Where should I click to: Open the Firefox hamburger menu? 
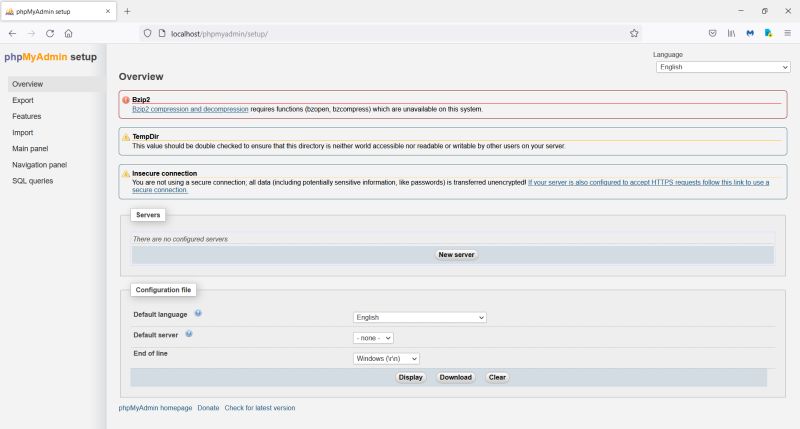pyautogui.click(x=788, y=34)
